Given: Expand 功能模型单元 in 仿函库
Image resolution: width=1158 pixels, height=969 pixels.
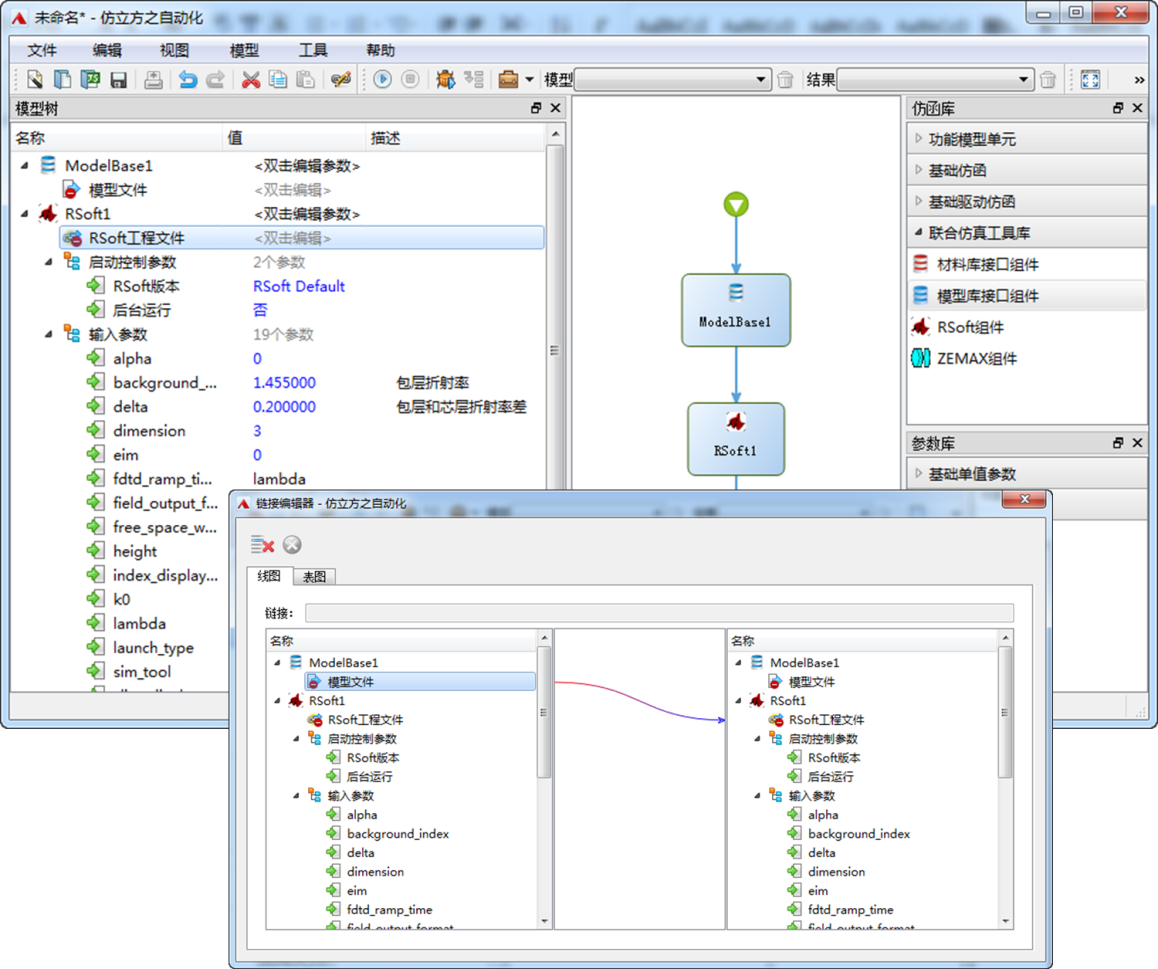Looking at the screenshot, I should tap(919, 138).
